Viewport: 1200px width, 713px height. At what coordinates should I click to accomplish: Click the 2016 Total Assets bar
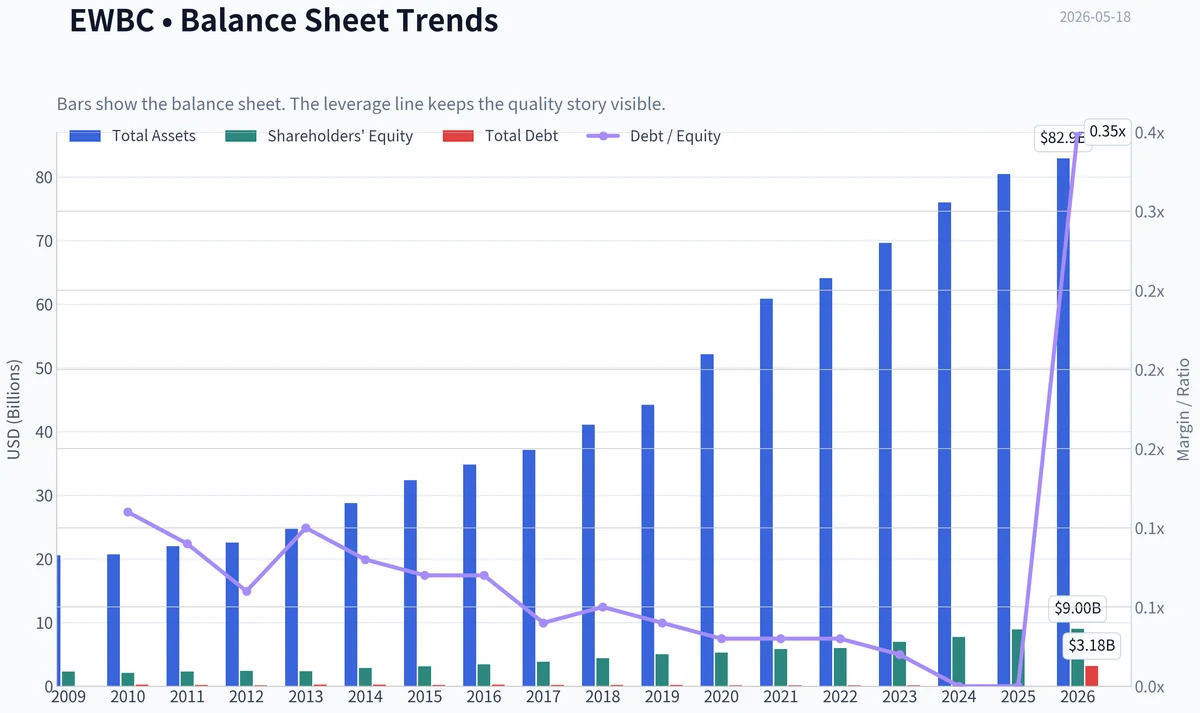coord(470,575)
